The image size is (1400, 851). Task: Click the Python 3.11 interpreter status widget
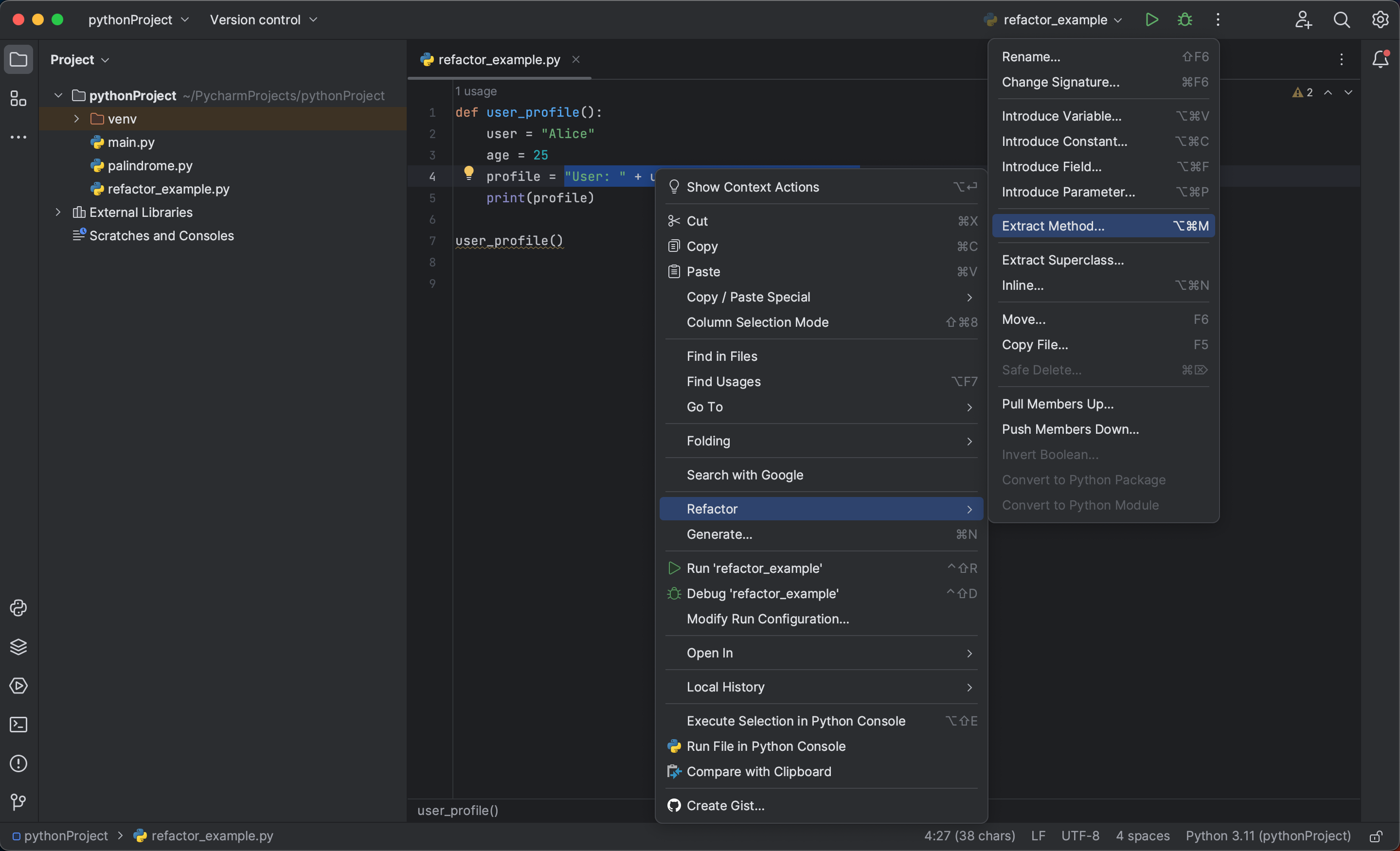(1268, 835)
